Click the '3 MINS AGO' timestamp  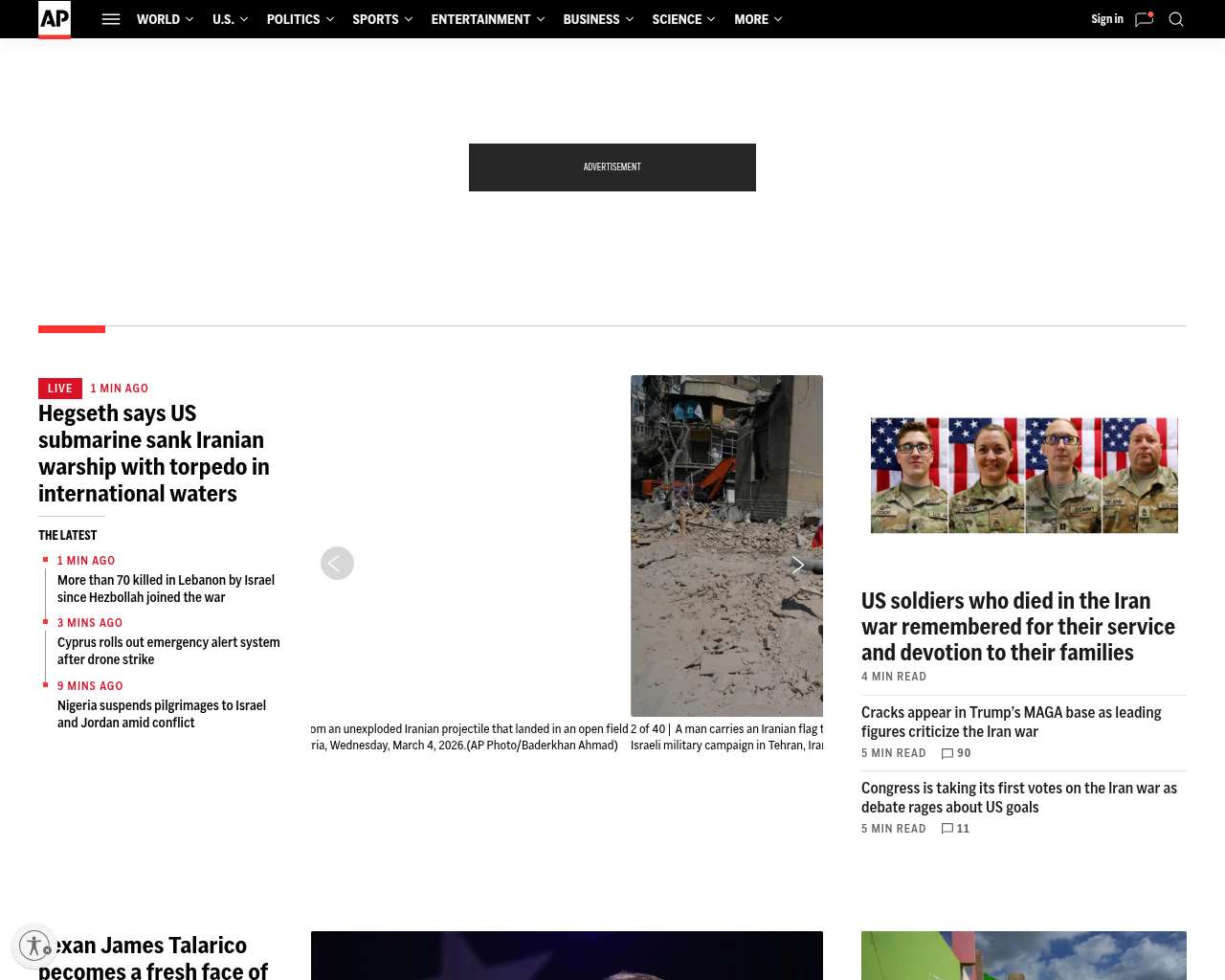[90, 623]
